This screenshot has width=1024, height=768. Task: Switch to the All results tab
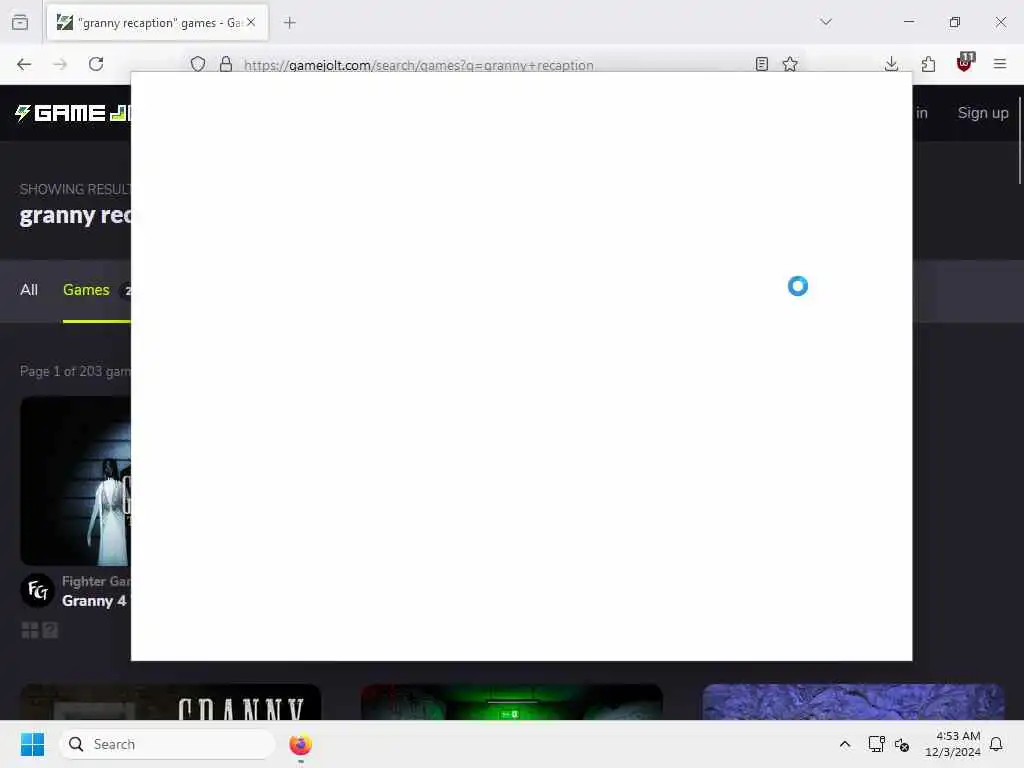[29, 290]
